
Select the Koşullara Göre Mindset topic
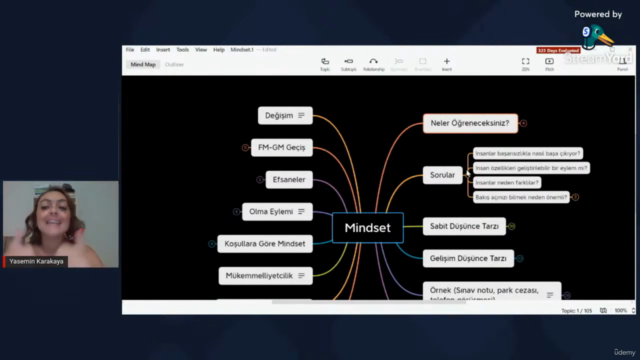point(265,244)
